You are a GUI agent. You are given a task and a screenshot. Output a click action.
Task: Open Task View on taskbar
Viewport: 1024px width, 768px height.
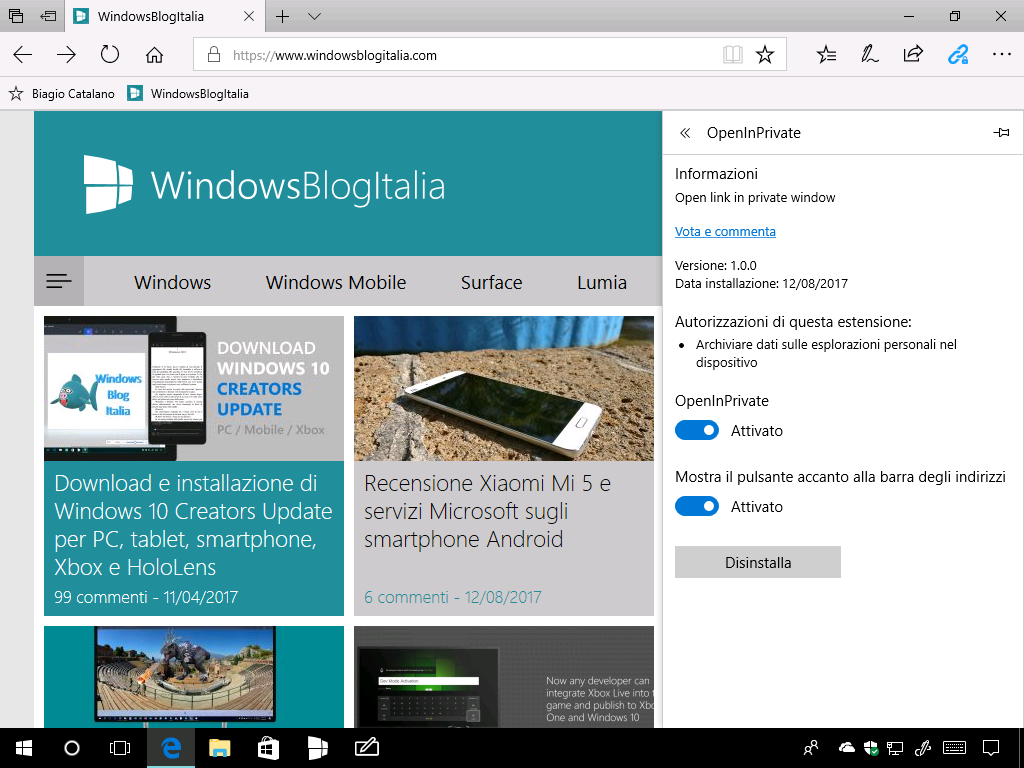click(120, 748)
